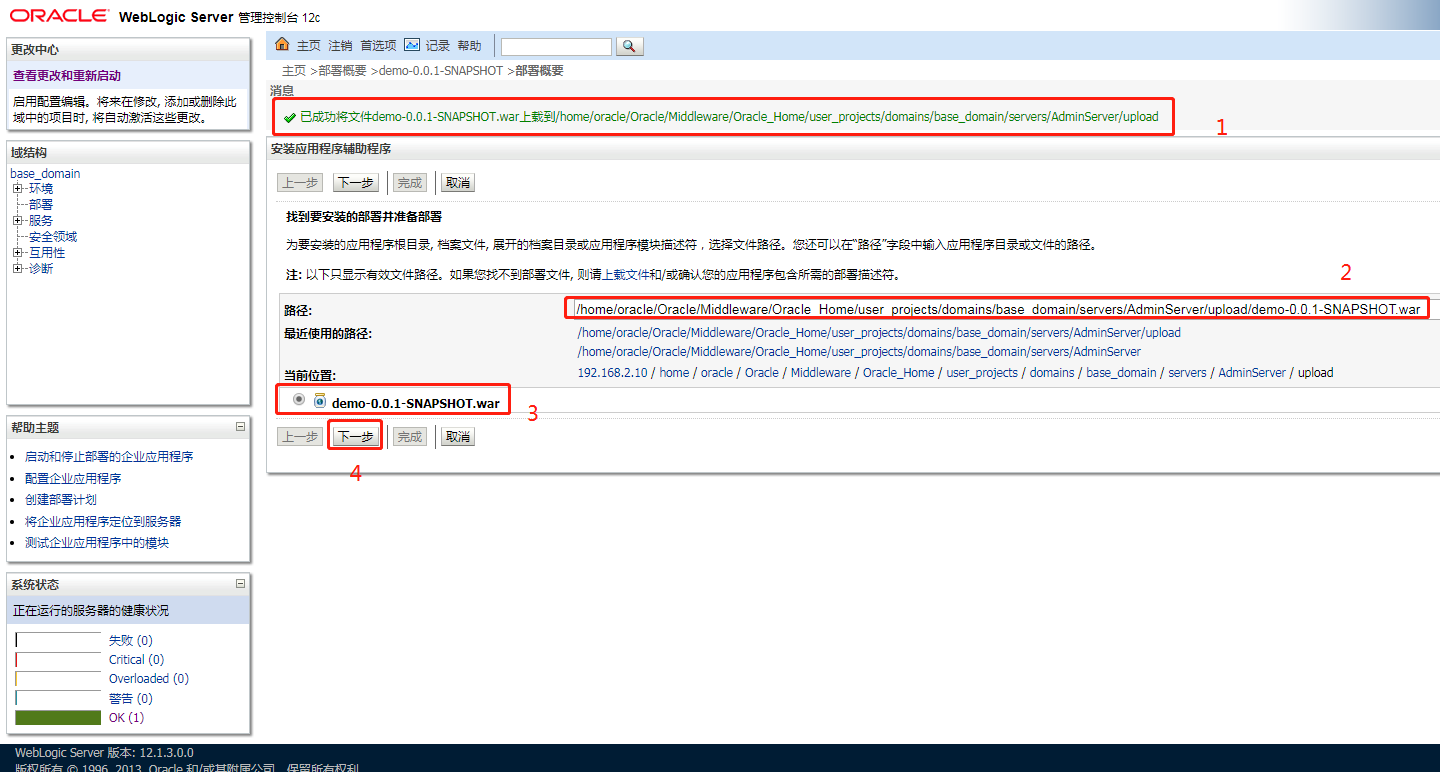Viewport: 1440px width, 772px height.
Task: Open 互用性 in the domain tree
Action: (47, 253)
